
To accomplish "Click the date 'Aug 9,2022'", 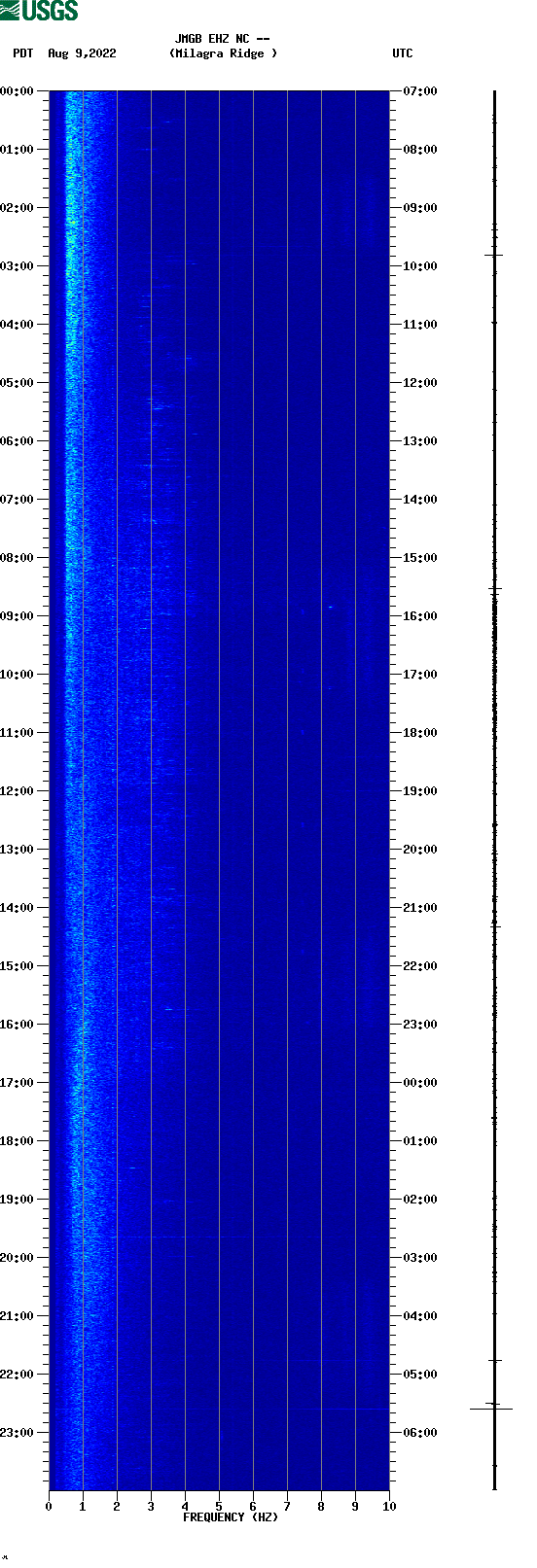I will [82, 53].
